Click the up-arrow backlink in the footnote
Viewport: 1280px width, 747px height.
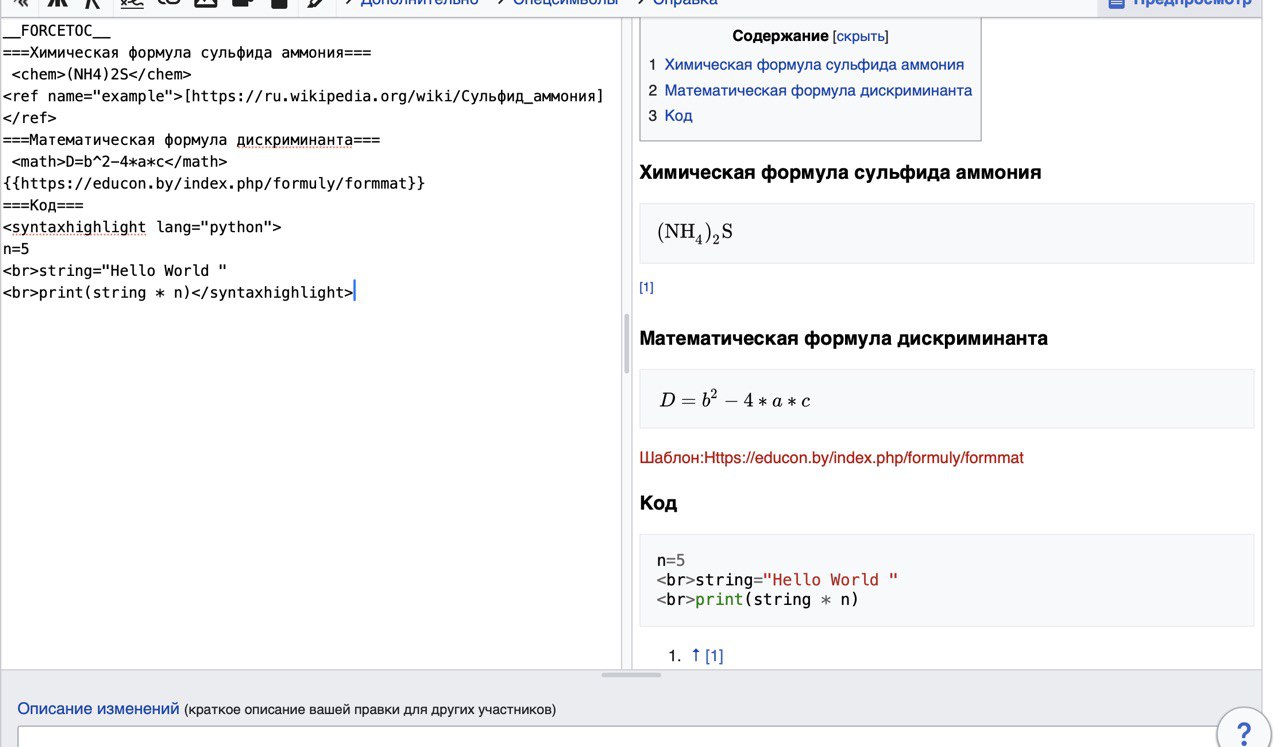pos(696,655)
